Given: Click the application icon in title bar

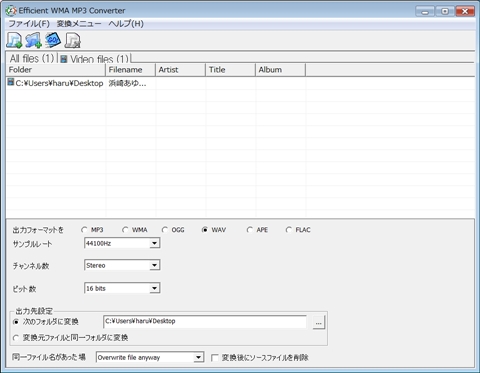Looking at the screenshot, I should (11, 11).
